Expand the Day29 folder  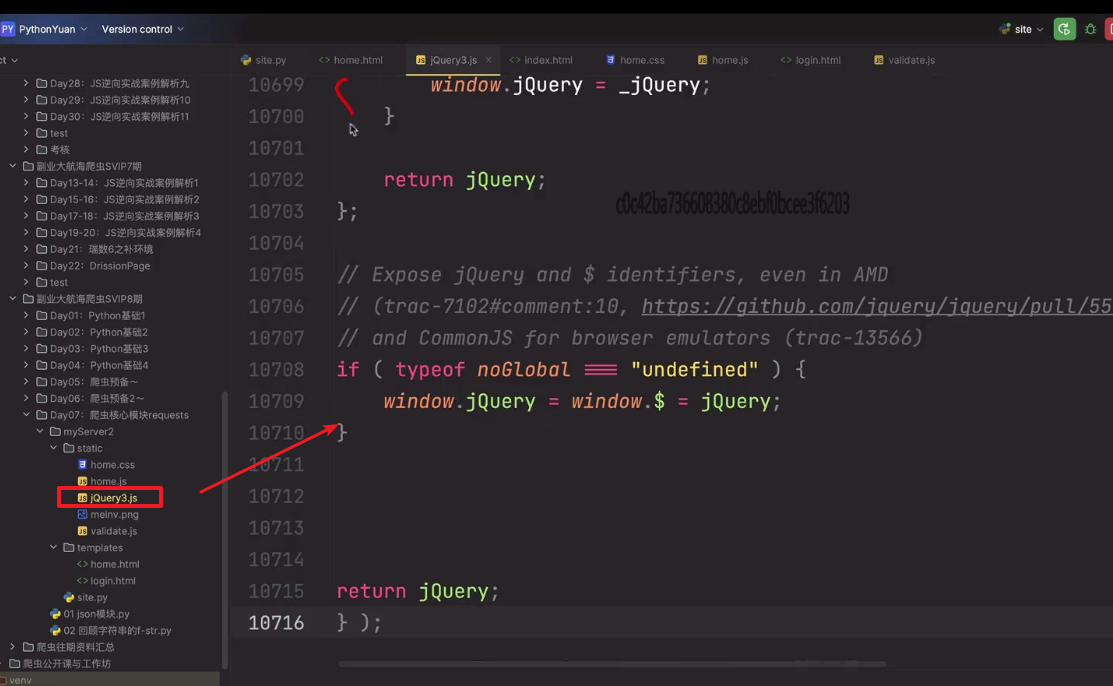(26, 99)
